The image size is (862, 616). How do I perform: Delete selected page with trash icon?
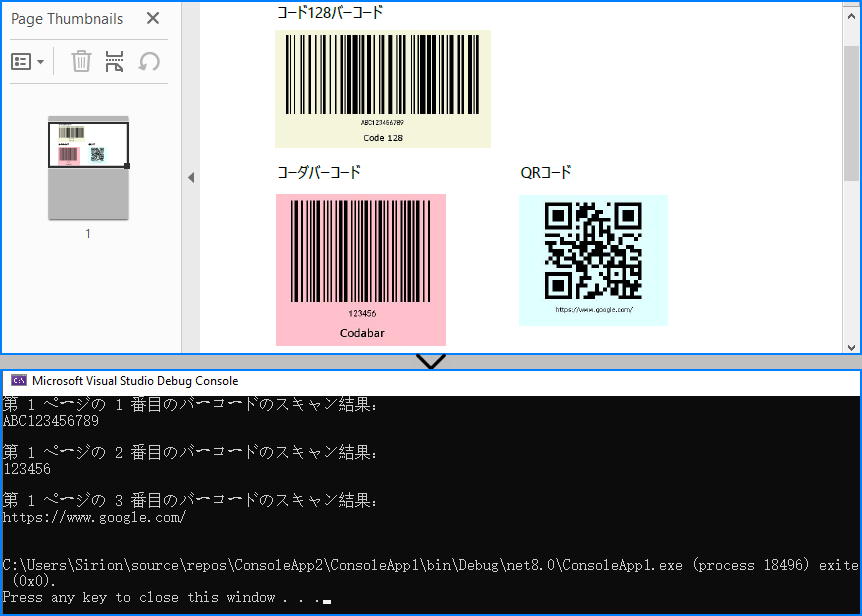tap(81, 61)
